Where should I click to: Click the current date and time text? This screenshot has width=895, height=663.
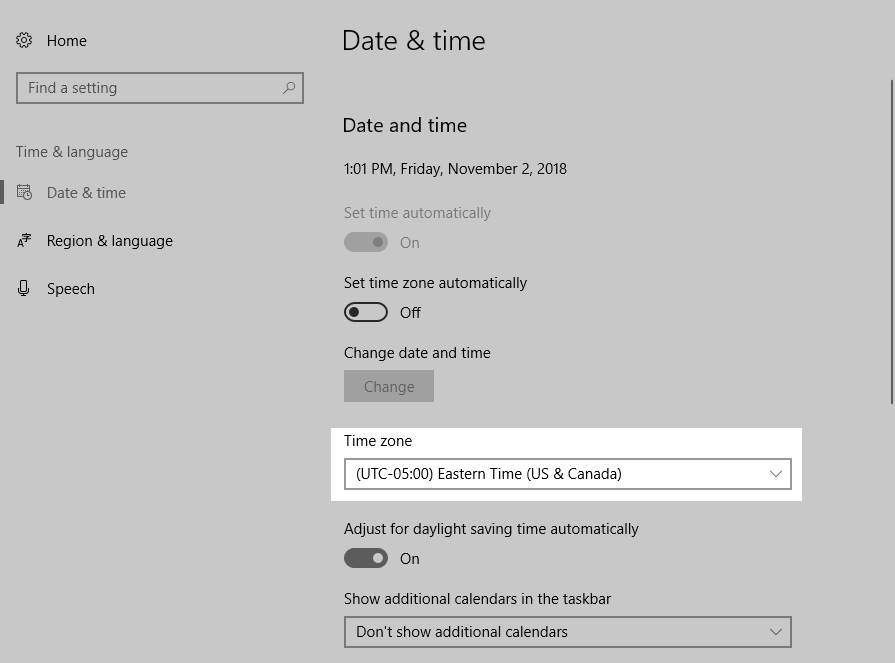pos(455,169)
